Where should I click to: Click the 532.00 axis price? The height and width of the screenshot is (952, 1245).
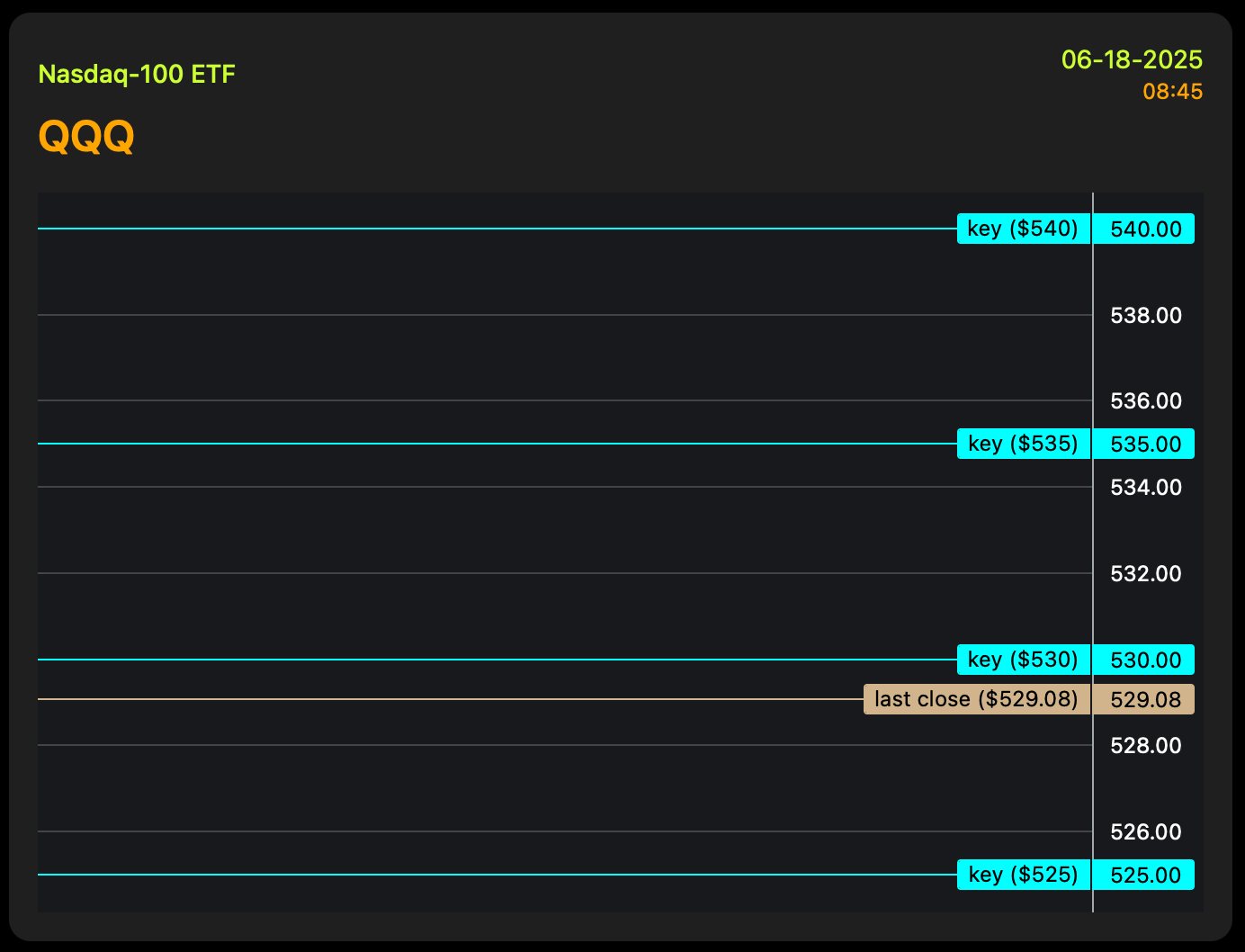point(1146,573)
